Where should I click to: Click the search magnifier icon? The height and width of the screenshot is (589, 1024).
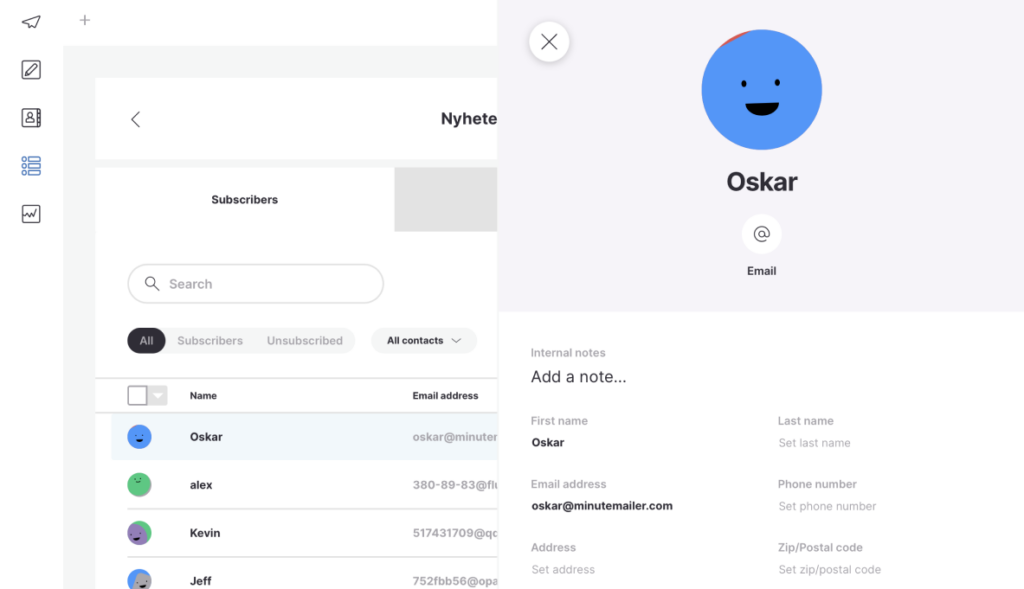pos(152,283)
